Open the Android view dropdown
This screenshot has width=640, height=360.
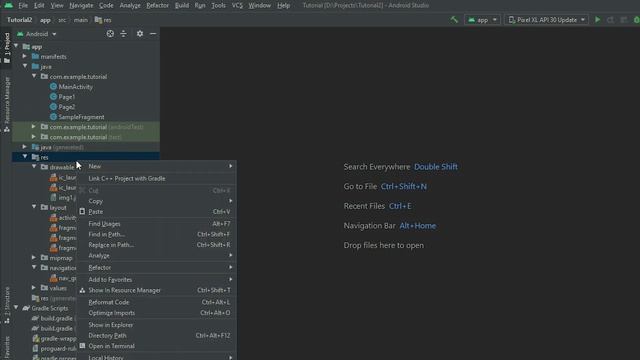coord(37,34)
